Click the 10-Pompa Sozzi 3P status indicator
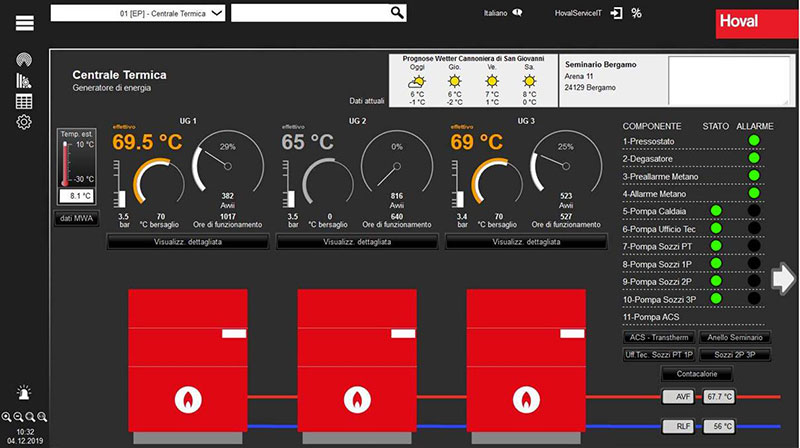Image resolution: width=800 pixels, height=448 pixels. coord(716,298)
